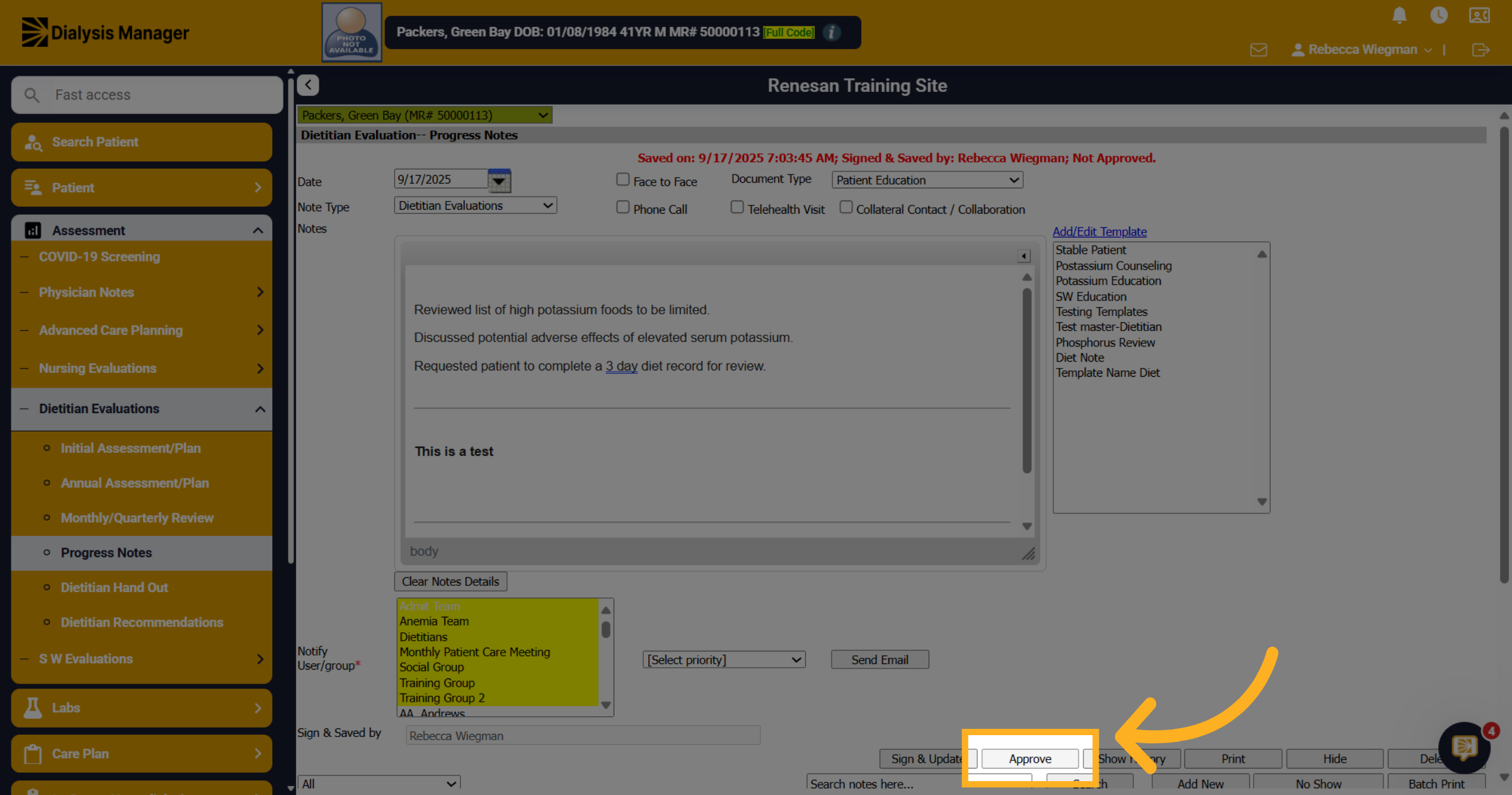This screenshot has width=1512, height=795.
Task: Open the Note Type dropdown
Action: tap(476, 205)
